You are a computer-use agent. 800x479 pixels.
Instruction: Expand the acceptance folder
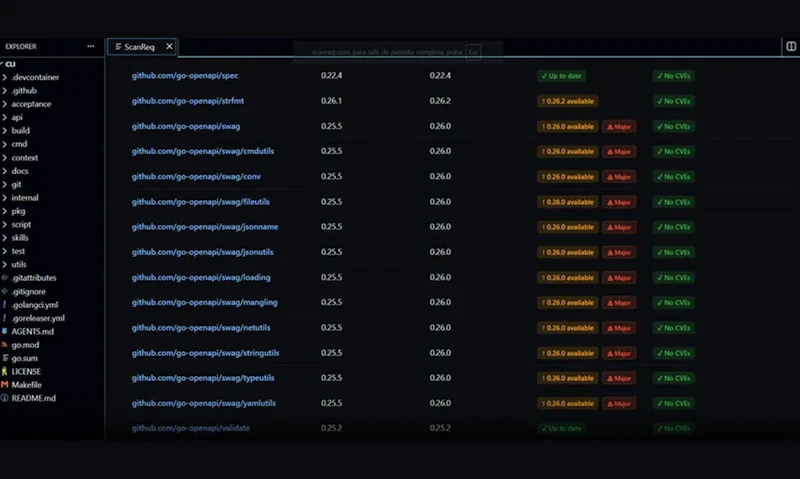pyautogui.click(x=31, y=104)
